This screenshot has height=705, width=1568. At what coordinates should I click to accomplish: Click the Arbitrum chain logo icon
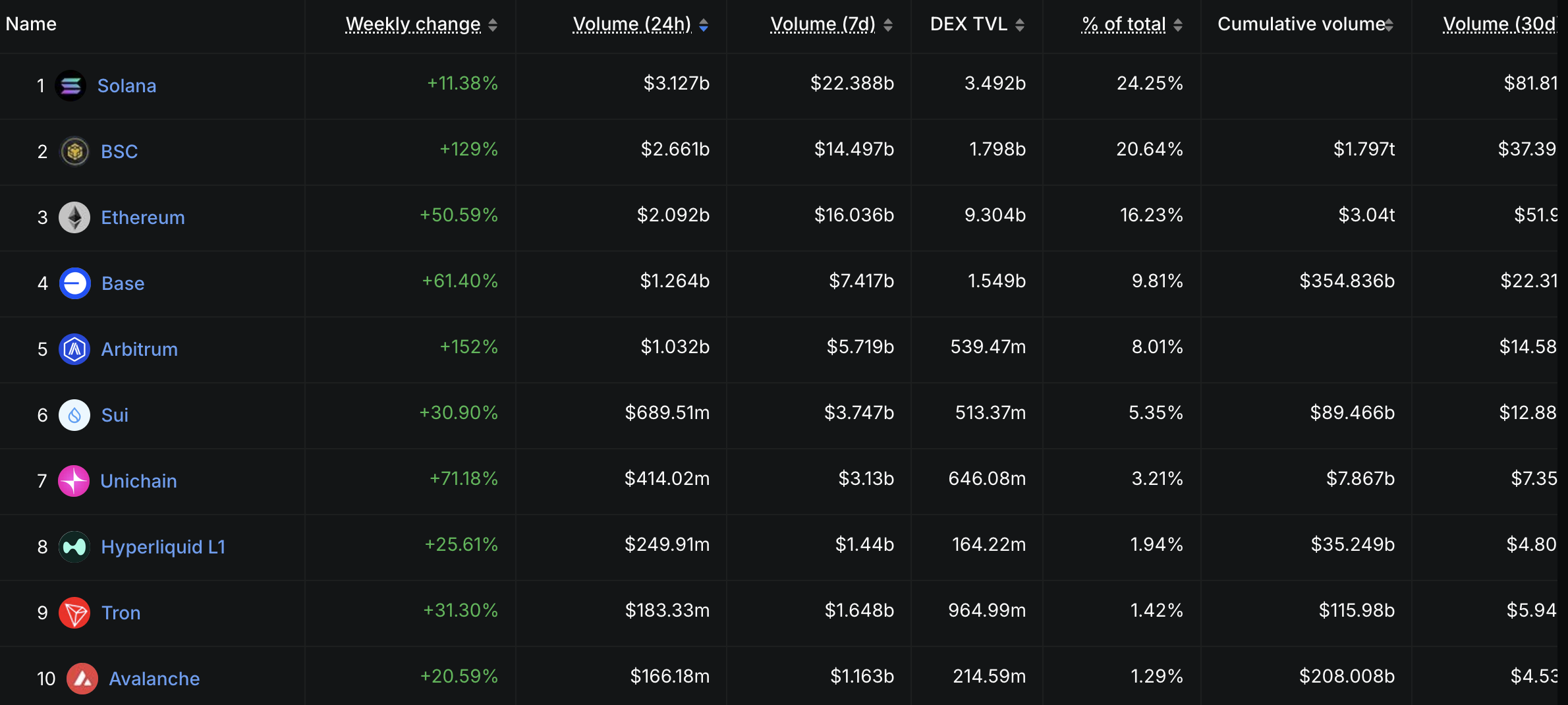pos(74,349)
